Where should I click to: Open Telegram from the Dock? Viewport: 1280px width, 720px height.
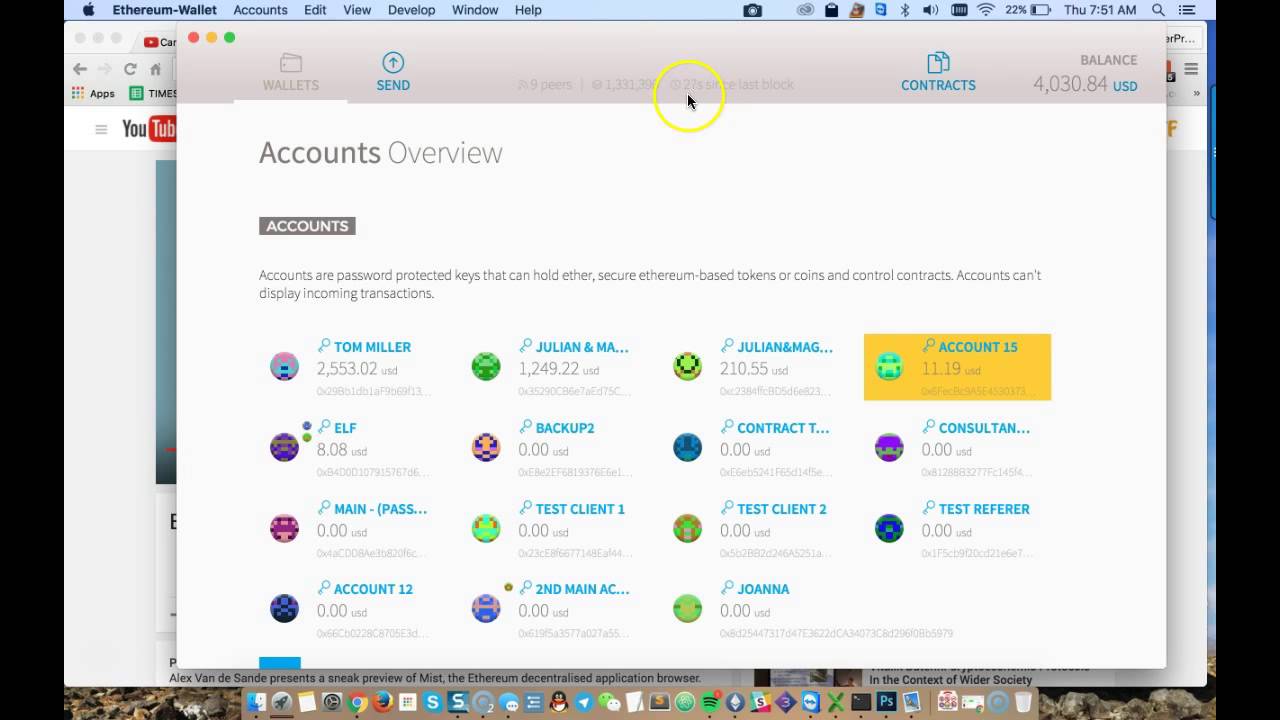[x=584, y=703]
